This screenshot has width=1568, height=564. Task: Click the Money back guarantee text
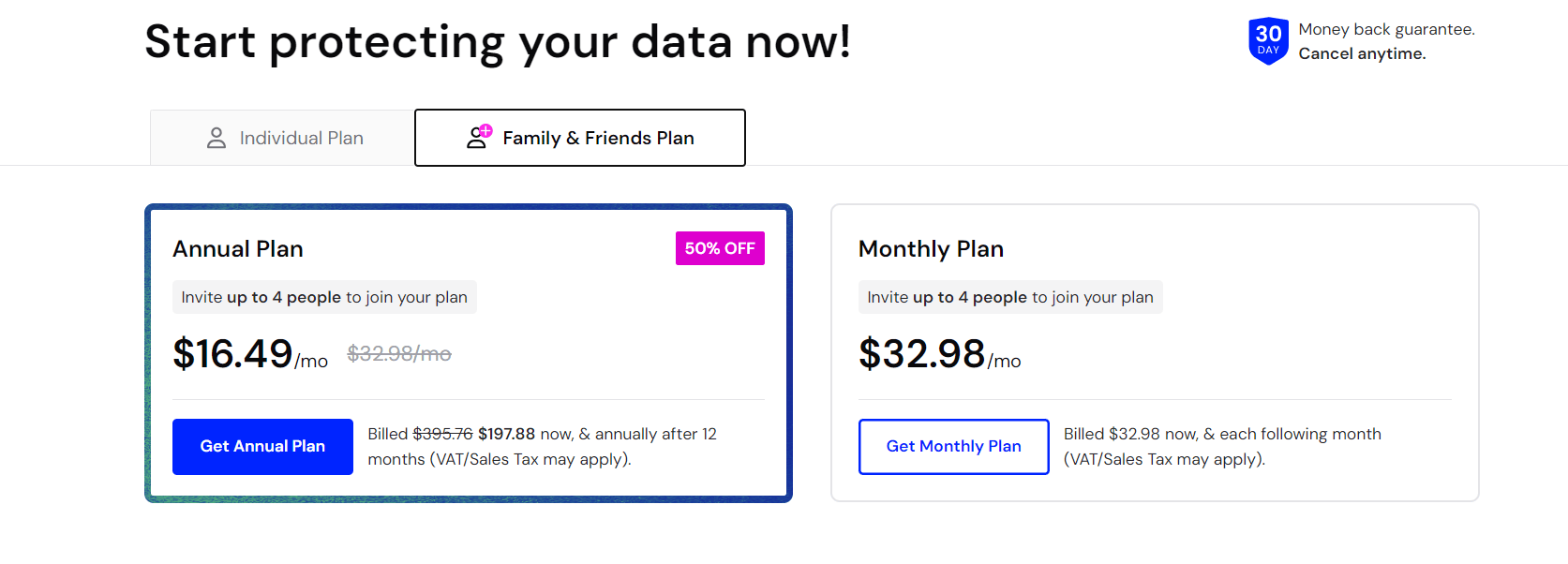[x=1385, y=29]
